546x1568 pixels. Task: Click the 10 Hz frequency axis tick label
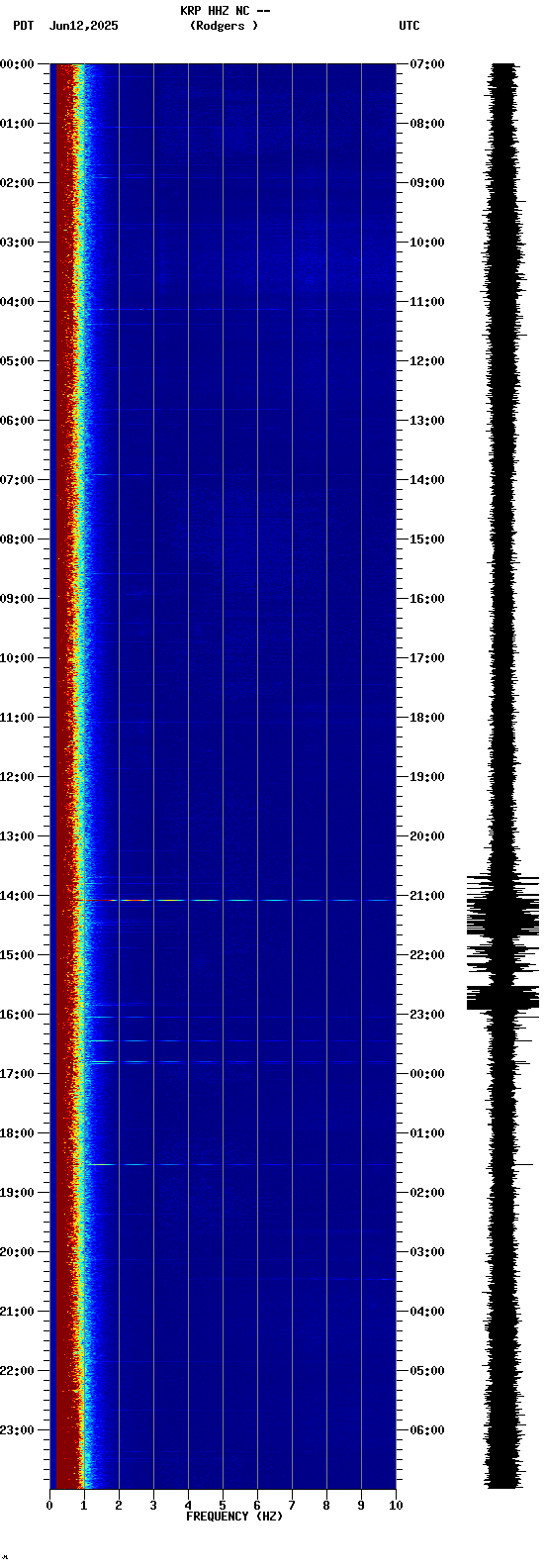(x=396, y=1506)
